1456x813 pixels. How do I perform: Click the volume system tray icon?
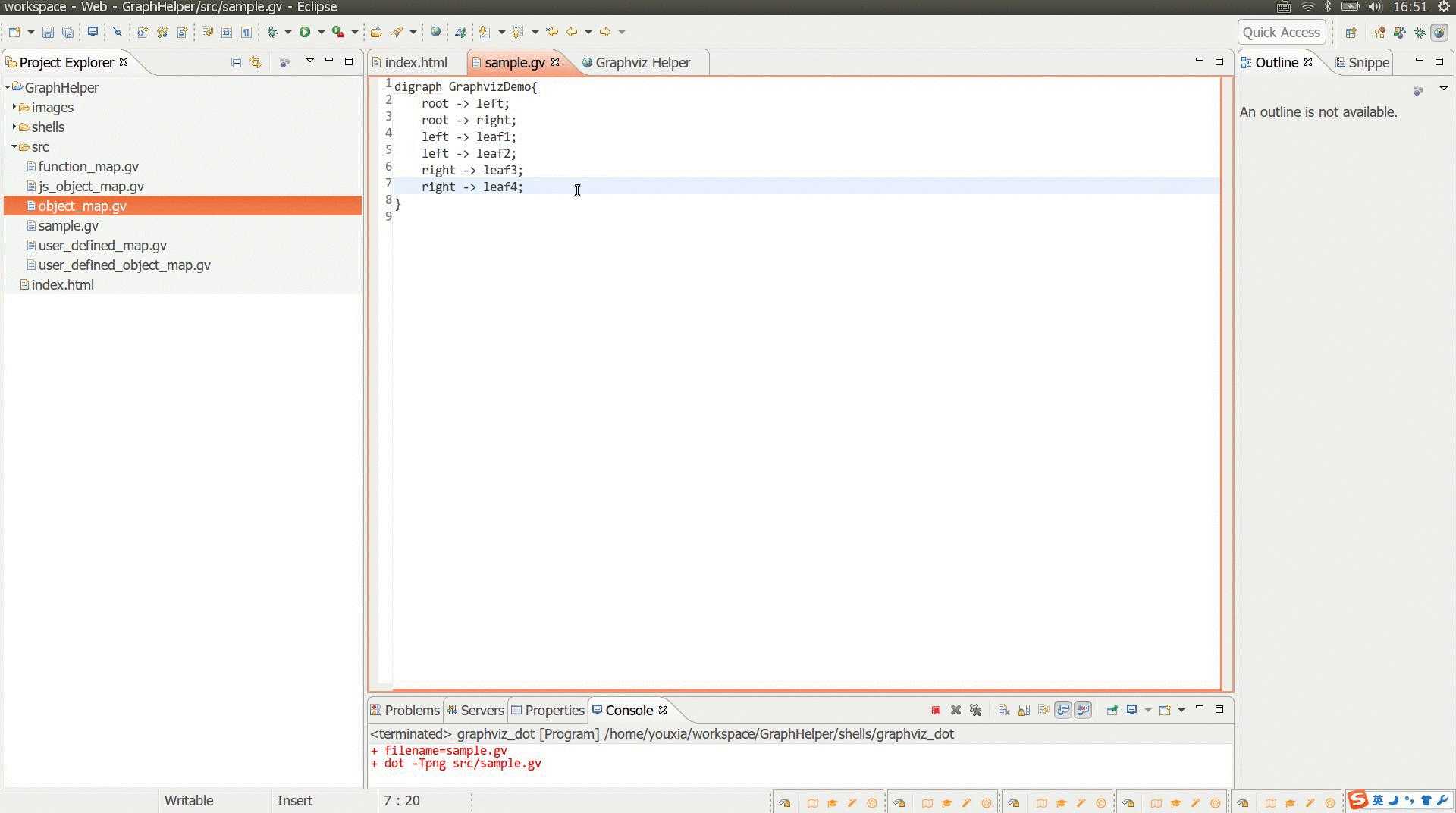coord(1375,7)
